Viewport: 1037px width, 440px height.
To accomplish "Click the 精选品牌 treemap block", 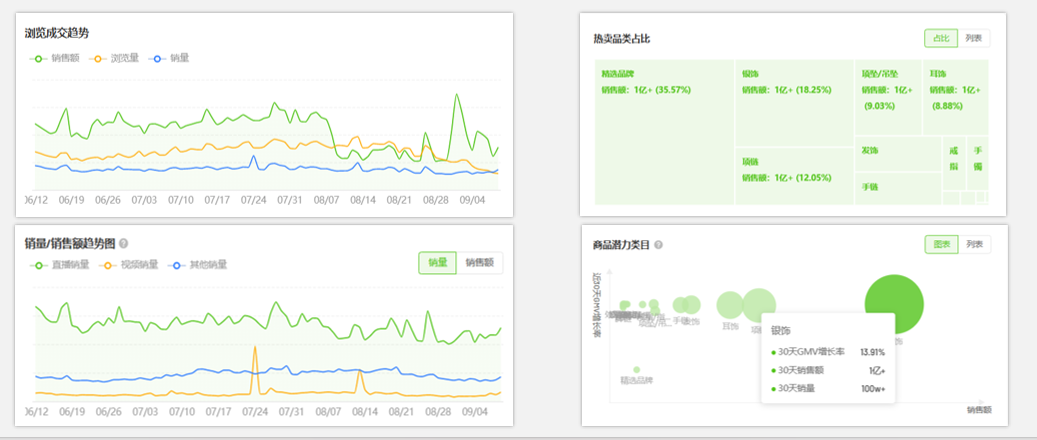I will (664, 130).
